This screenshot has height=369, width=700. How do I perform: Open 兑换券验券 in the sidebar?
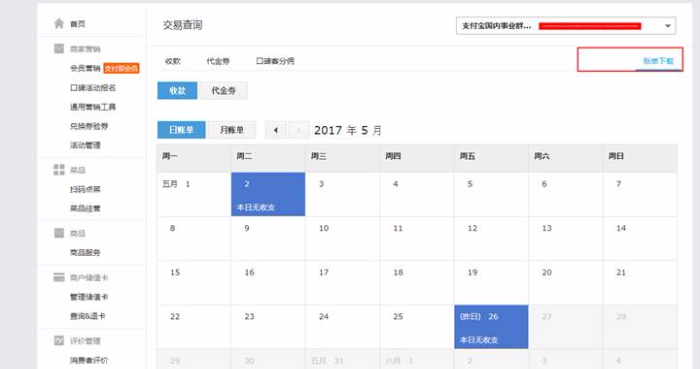tap(89, 126)
